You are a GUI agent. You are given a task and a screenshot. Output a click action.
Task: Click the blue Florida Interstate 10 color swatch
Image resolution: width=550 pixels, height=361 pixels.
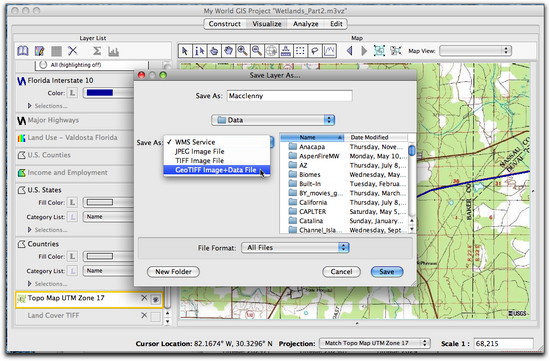100,93
